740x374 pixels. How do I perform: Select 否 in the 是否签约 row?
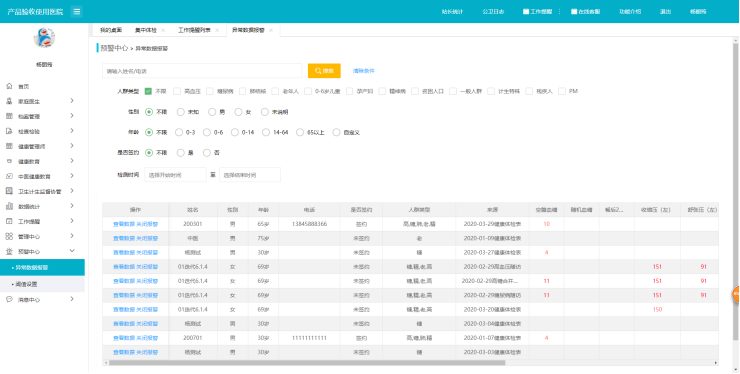(207, 153)
